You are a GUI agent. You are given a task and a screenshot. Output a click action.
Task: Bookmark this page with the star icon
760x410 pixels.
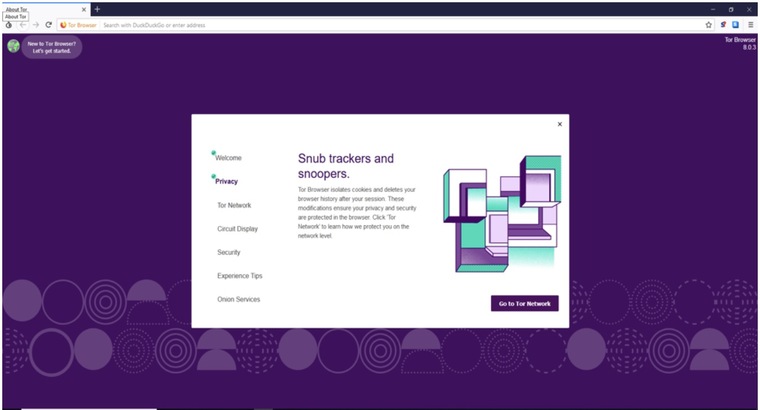(x=709, y=24)
